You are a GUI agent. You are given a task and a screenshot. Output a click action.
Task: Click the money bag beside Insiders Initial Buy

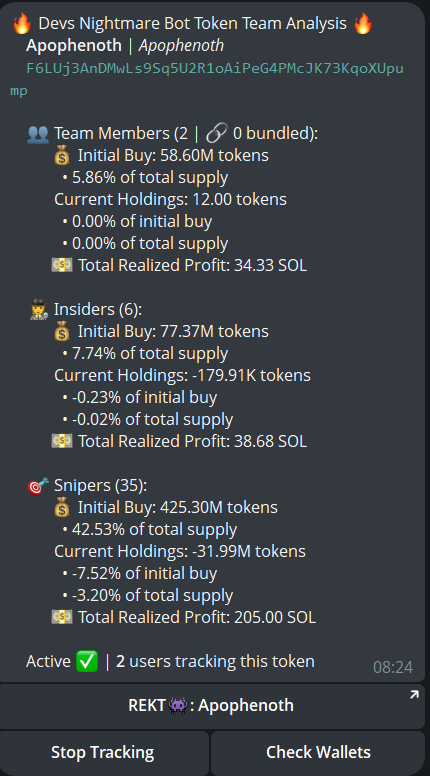click(62, 332)
